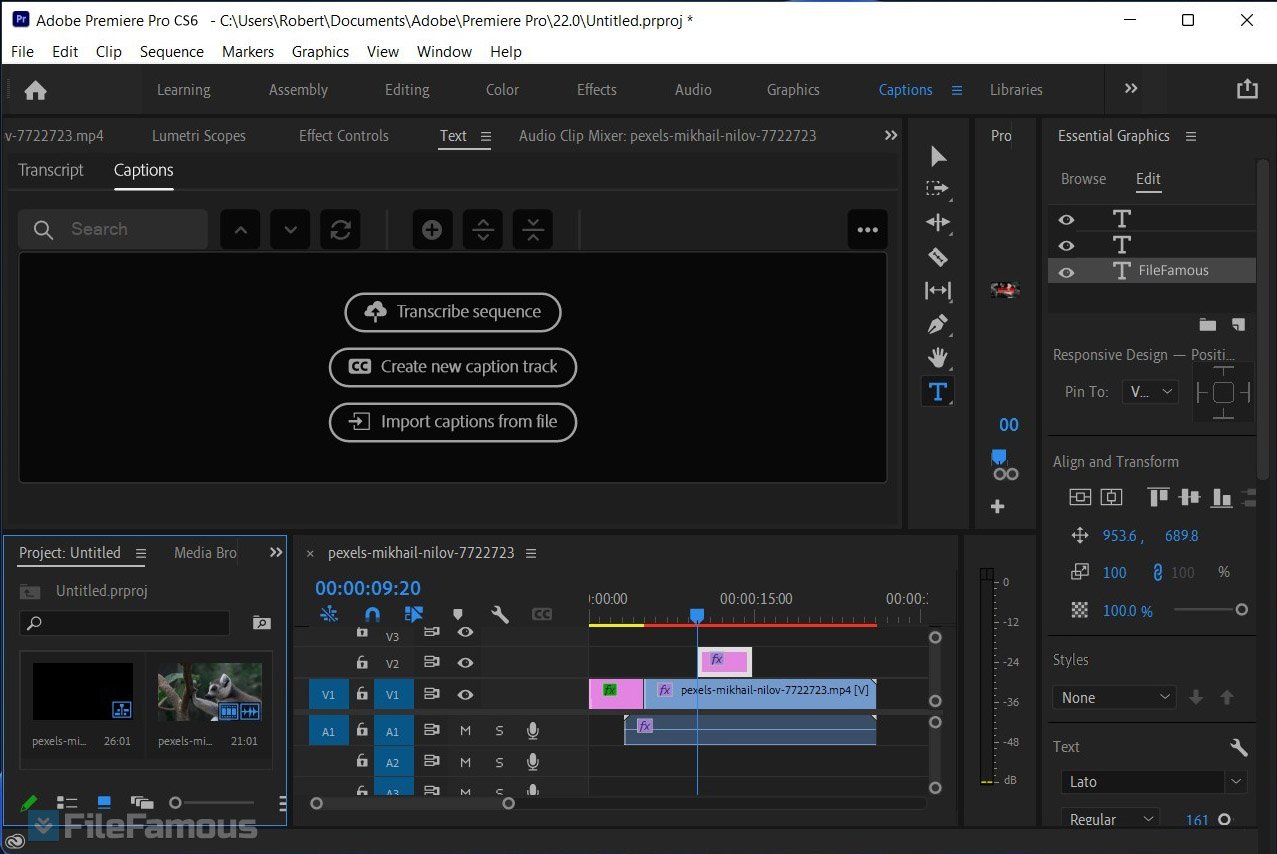Click the font size slider next to 161
The height and width of the screenshot is (854, 1277).
(x=1224, y=820)
